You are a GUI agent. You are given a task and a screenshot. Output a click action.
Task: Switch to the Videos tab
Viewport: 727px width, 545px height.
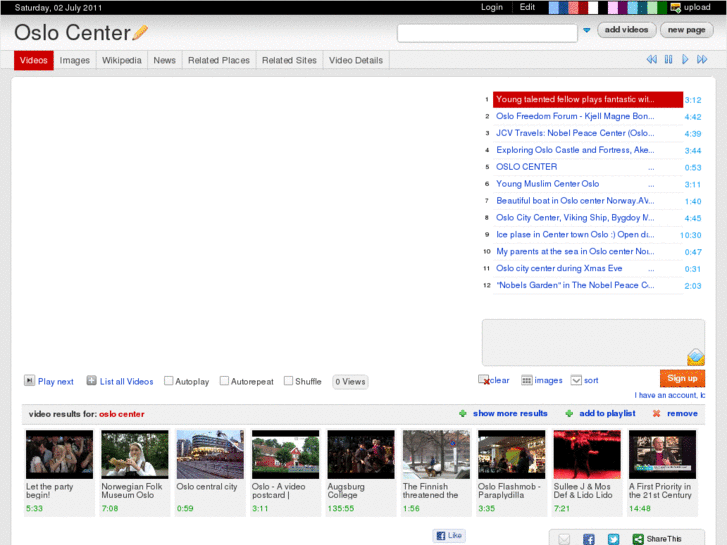[34, 60]
